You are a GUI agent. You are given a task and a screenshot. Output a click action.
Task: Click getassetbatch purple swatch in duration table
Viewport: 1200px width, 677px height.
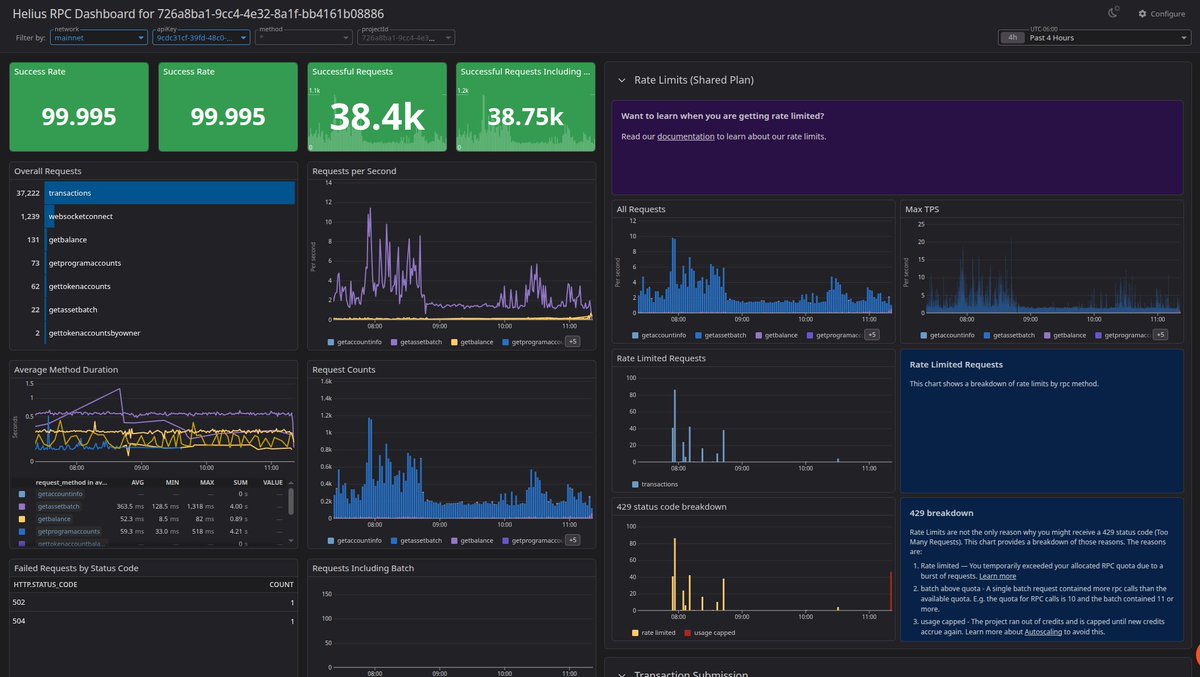click(x=24, y=507)
